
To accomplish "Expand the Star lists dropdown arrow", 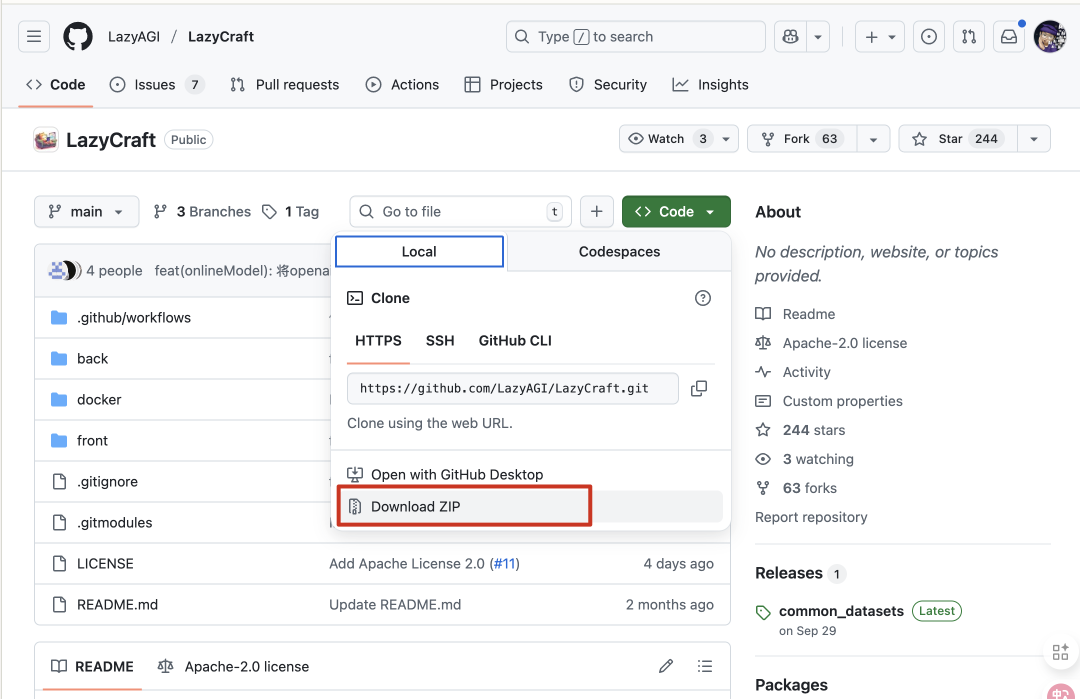I will pyautogui.click(x=1034, y=139).
